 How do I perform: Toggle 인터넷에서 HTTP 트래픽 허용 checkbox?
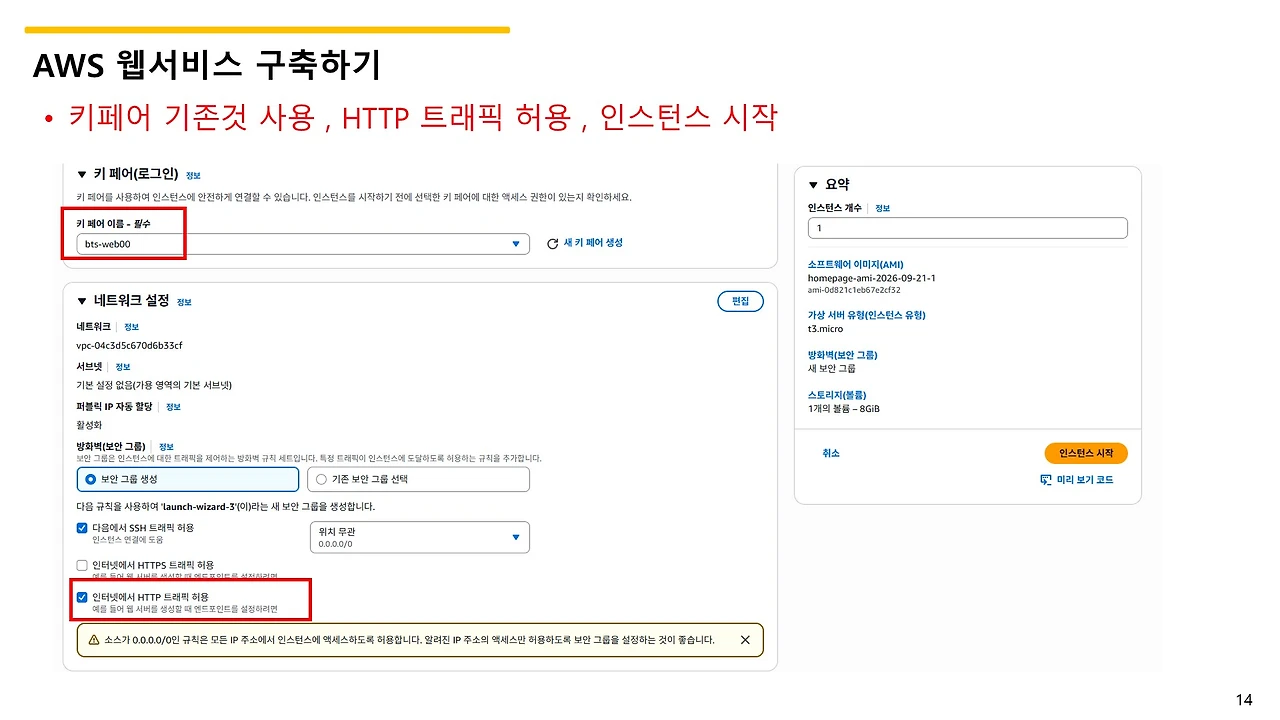tap(82, 597)
